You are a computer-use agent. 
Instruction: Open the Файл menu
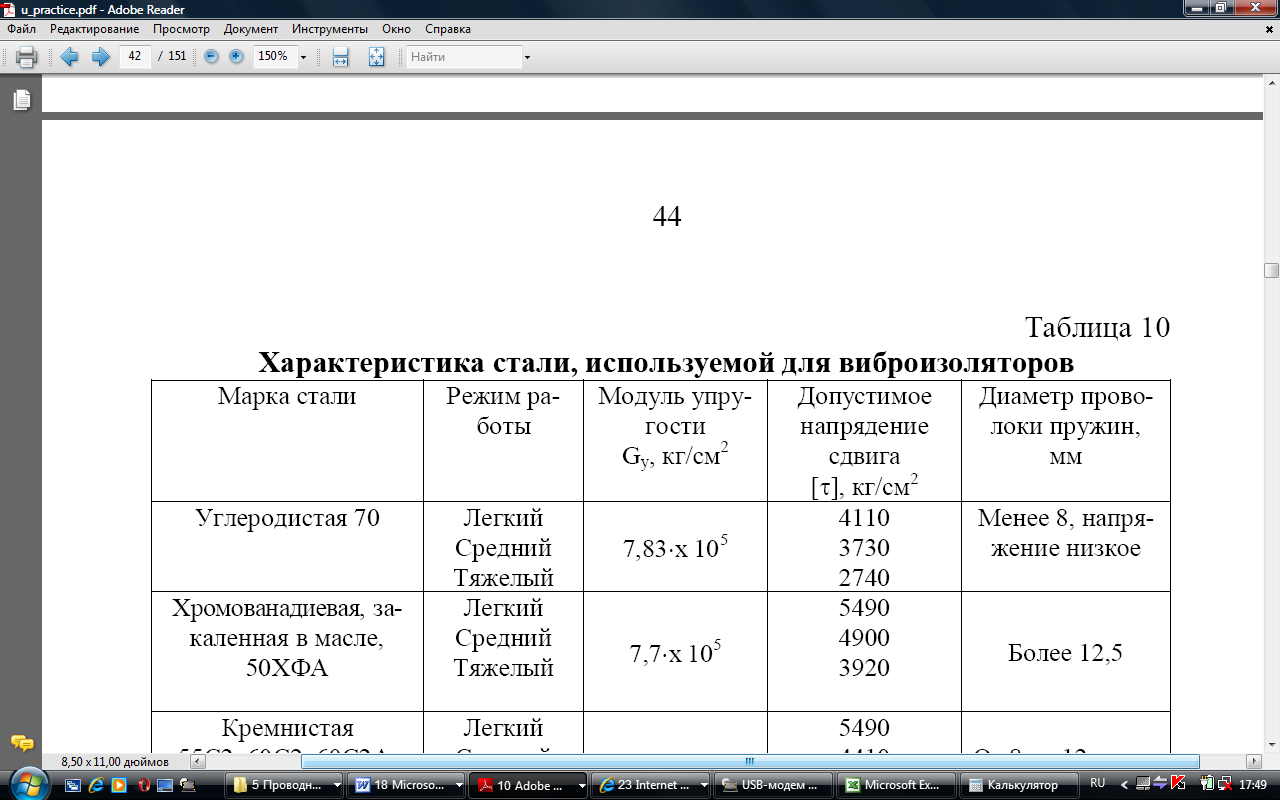click(x=21, y=29)
